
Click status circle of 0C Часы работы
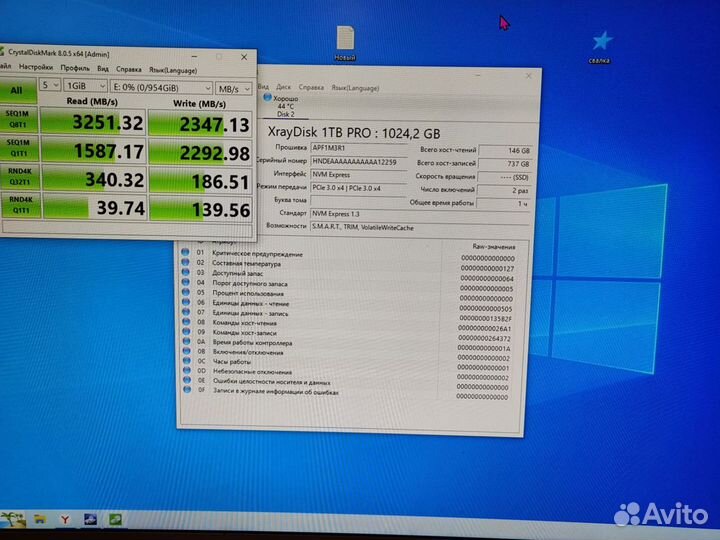click(x=187, y=361)
